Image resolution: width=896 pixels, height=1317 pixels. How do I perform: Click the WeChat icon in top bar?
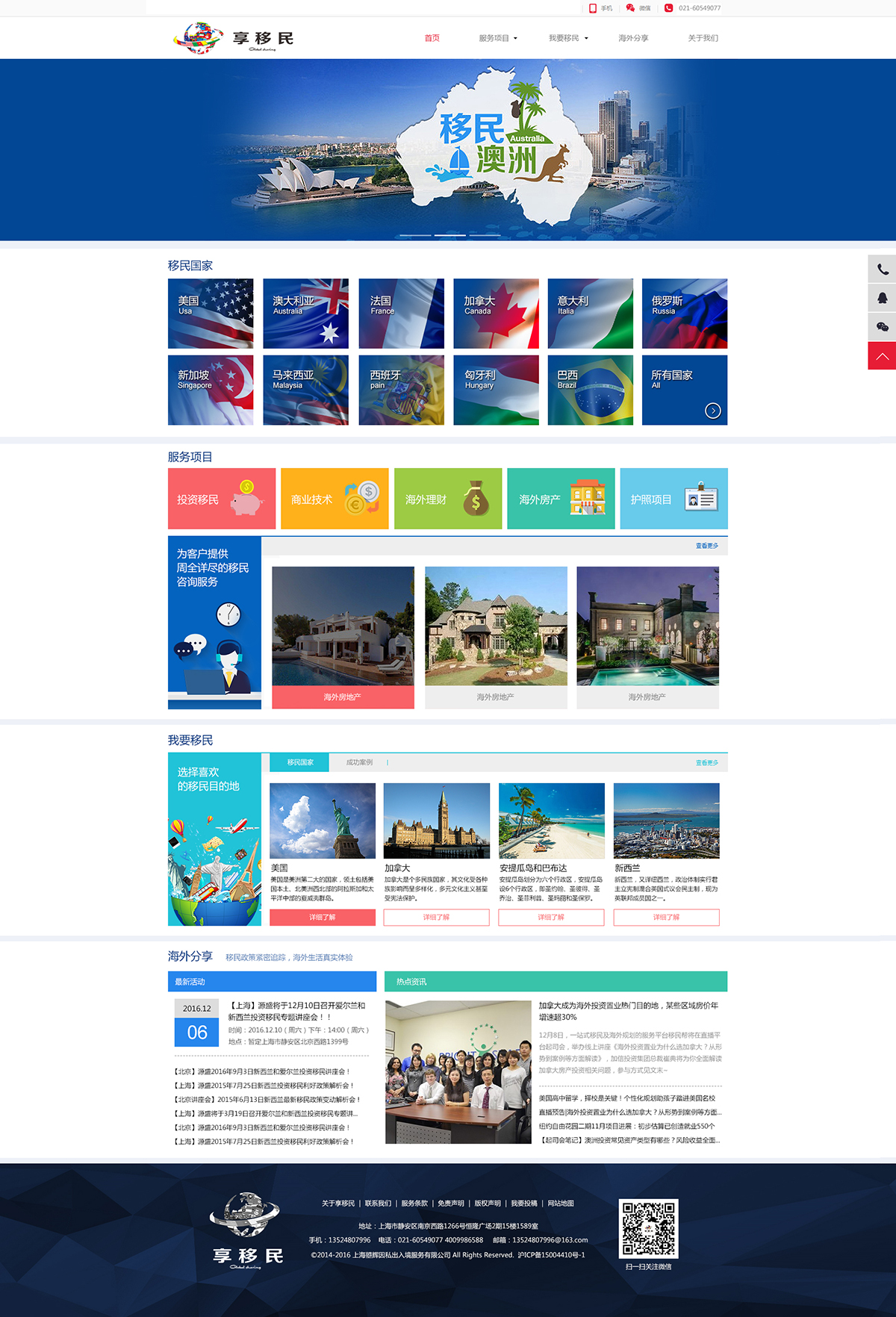pos(630,8)
